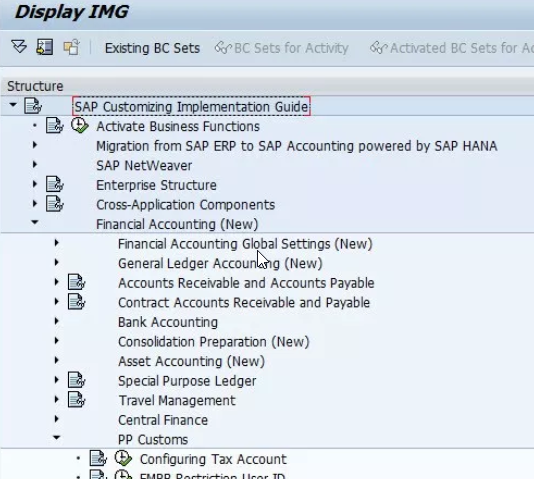Image resolution: width=534 pixels, height=479 pixels.
Task: Collapse the Financial Accounting (New) node
Action: pos(35,223)
